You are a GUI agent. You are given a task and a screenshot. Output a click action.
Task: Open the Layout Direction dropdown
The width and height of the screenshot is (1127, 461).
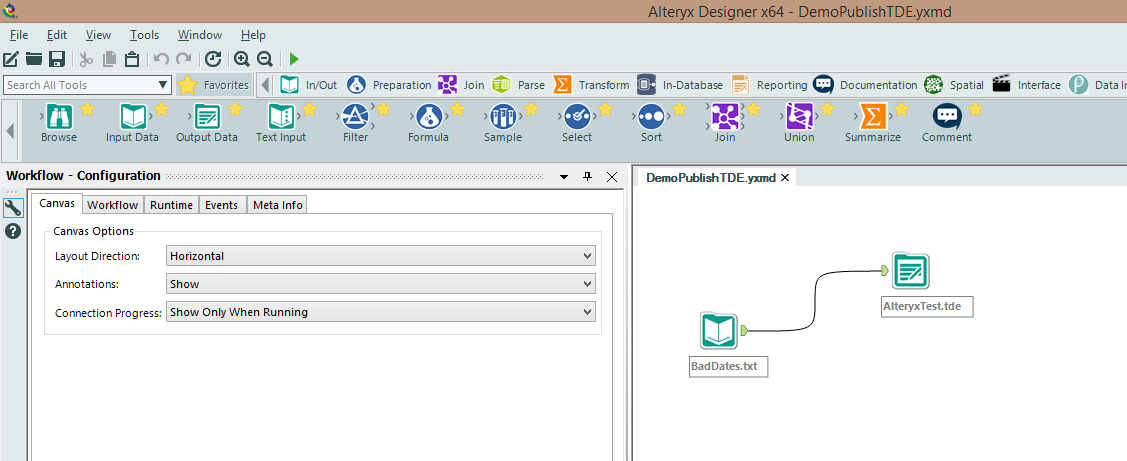(x=381, y=256)
